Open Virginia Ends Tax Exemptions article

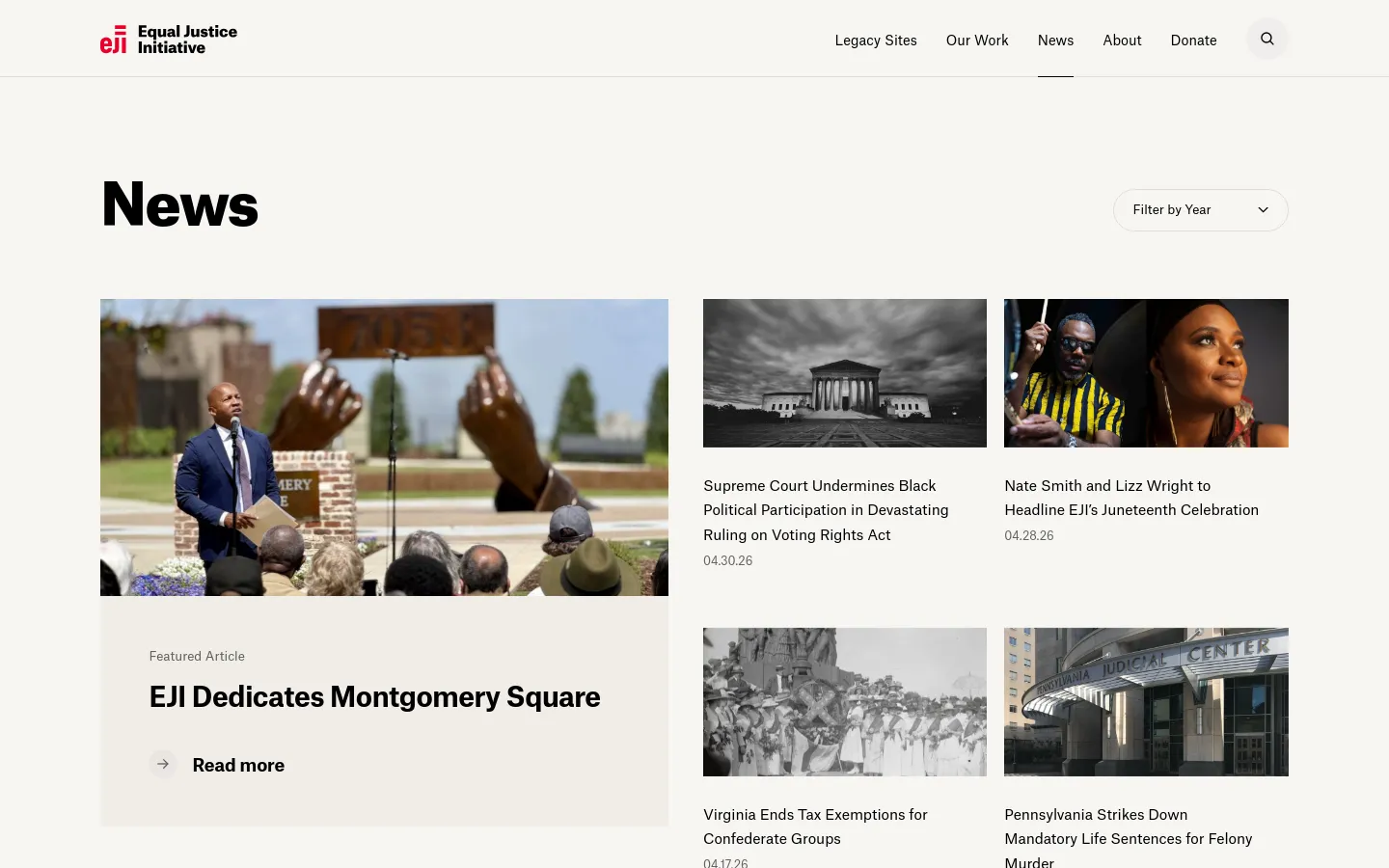click(x=815, y=827)
